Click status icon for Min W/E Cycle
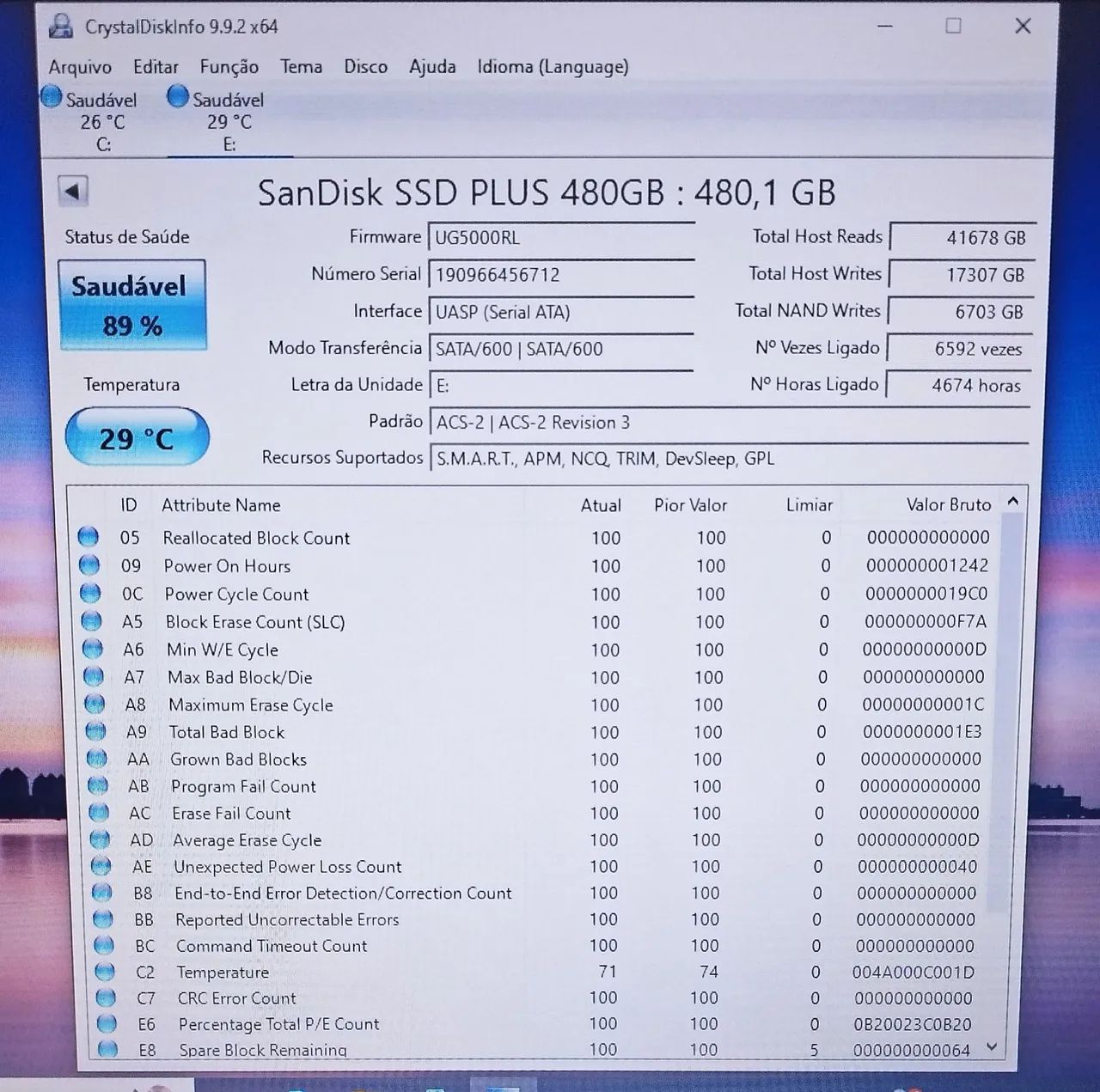Screen dimensions: 1100x1092 [x=92, y=649]
